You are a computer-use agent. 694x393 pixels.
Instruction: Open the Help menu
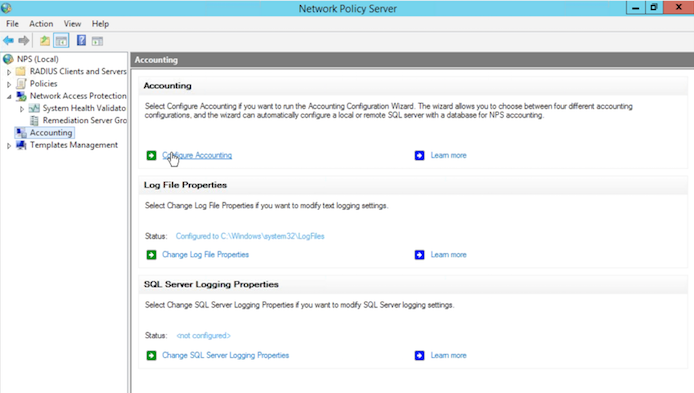click(100, 24)
